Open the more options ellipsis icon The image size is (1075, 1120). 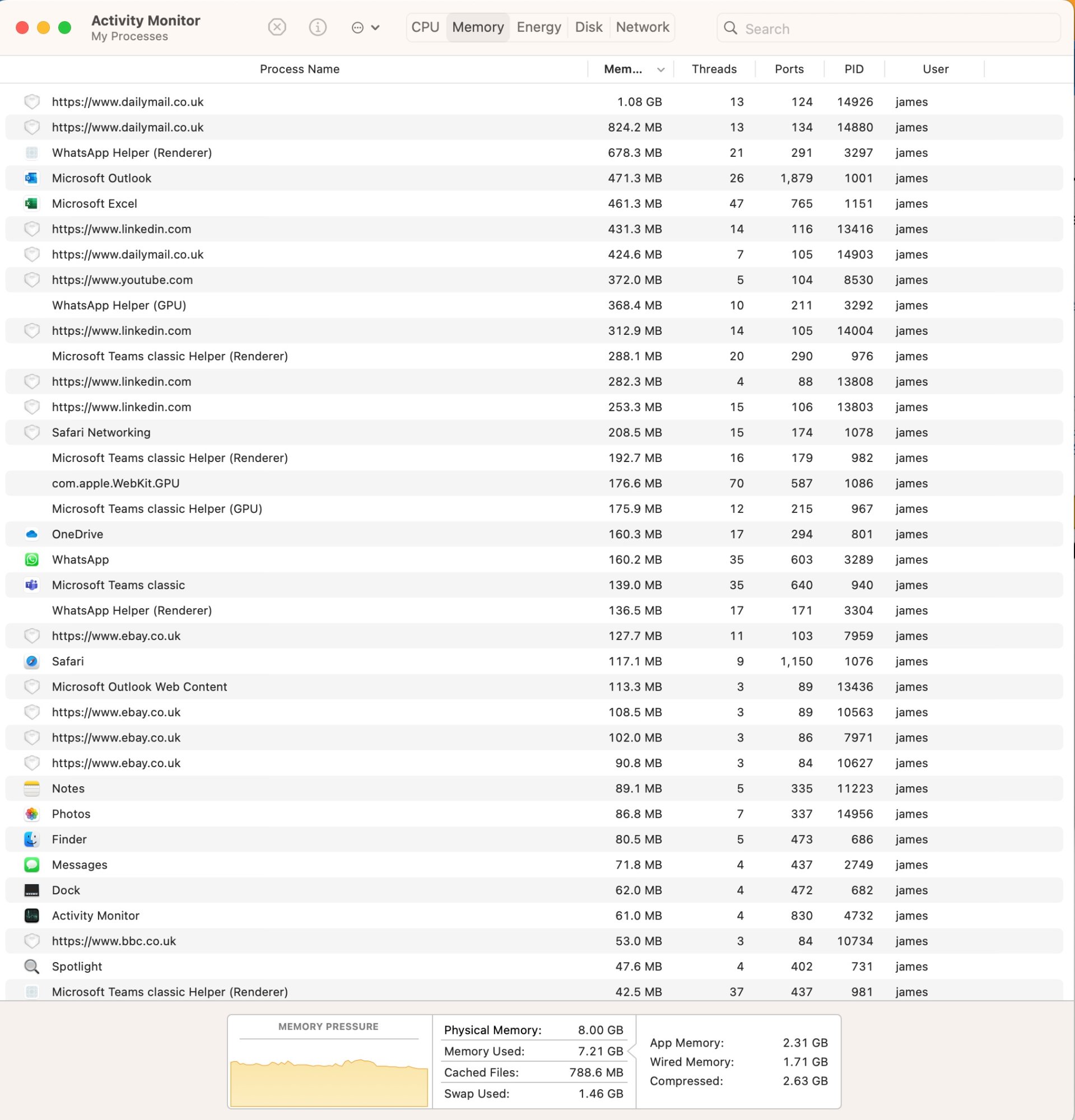pyautogui.click(x=357, y=27)
